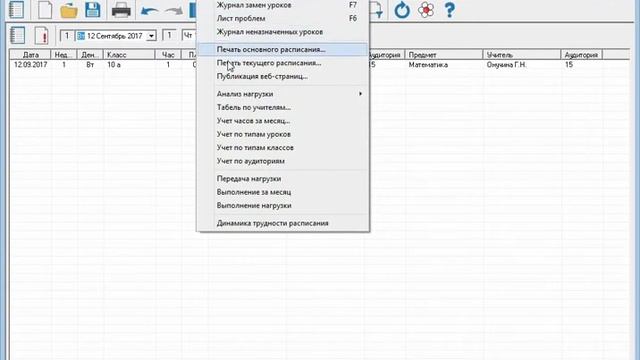This screenshot has width=640, height=360.
Task: Expand the 'Анализ нагрузки' submenu
Action: (283, 94)
